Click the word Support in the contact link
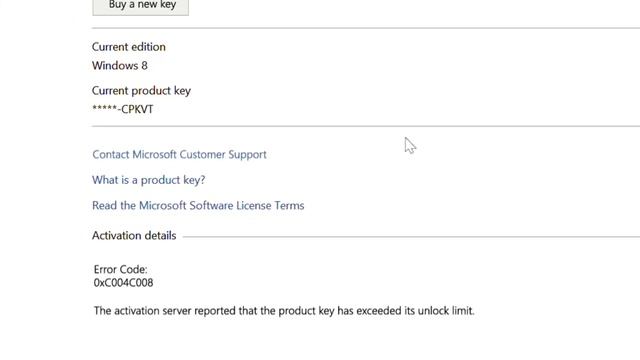 (x=247, y=155)
